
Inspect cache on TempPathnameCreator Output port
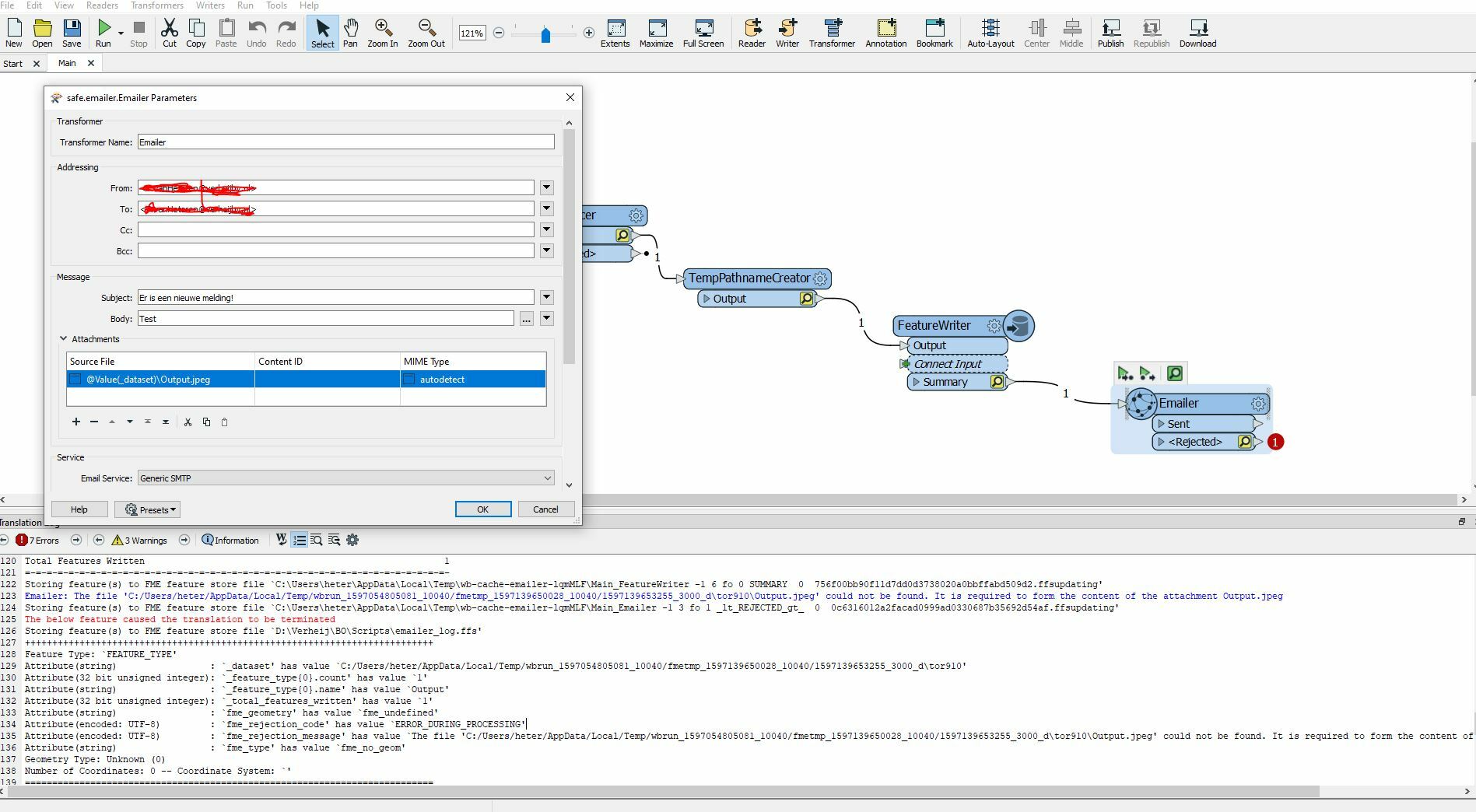807,299
